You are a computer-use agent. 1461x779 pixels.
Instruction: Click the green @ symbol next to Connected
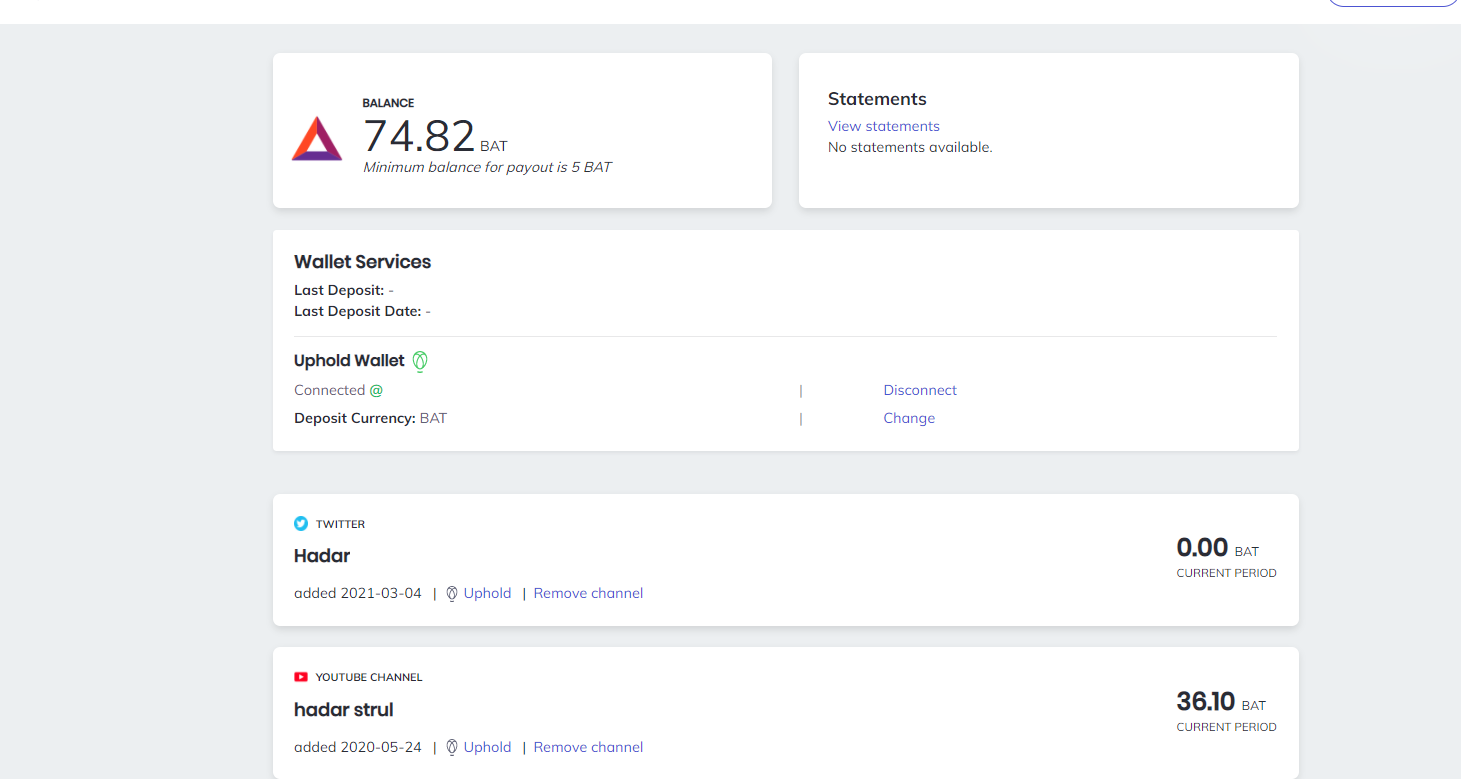[x=376, y=390]
